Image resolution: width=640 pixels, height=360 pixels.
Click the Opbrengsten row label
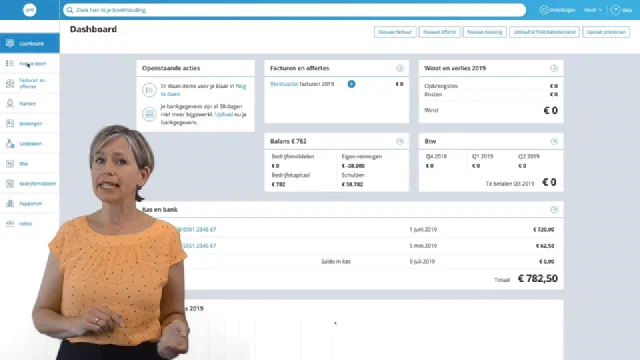[x=441, y=86]
